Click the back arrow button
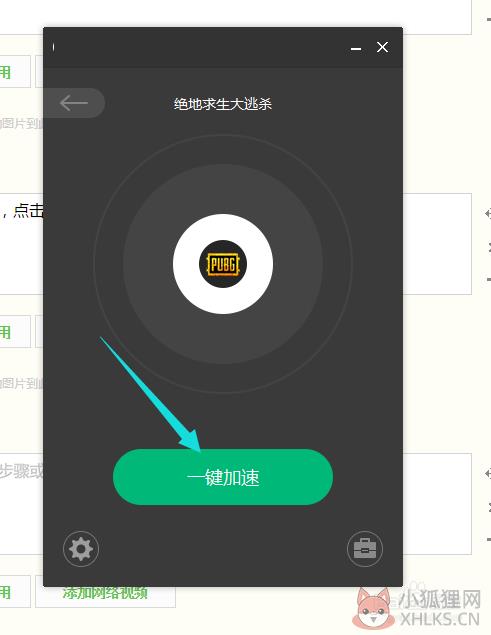This screenshot has width=491, height=635. tap(74, 103)
